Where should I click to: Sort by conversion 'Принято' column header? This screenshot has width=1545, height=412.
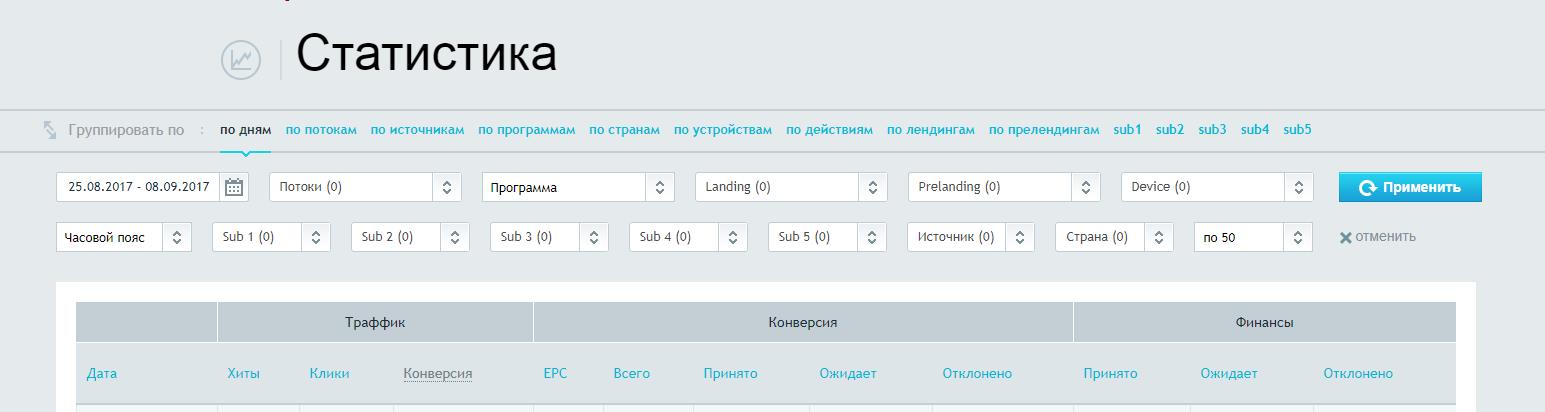point(730,373)
